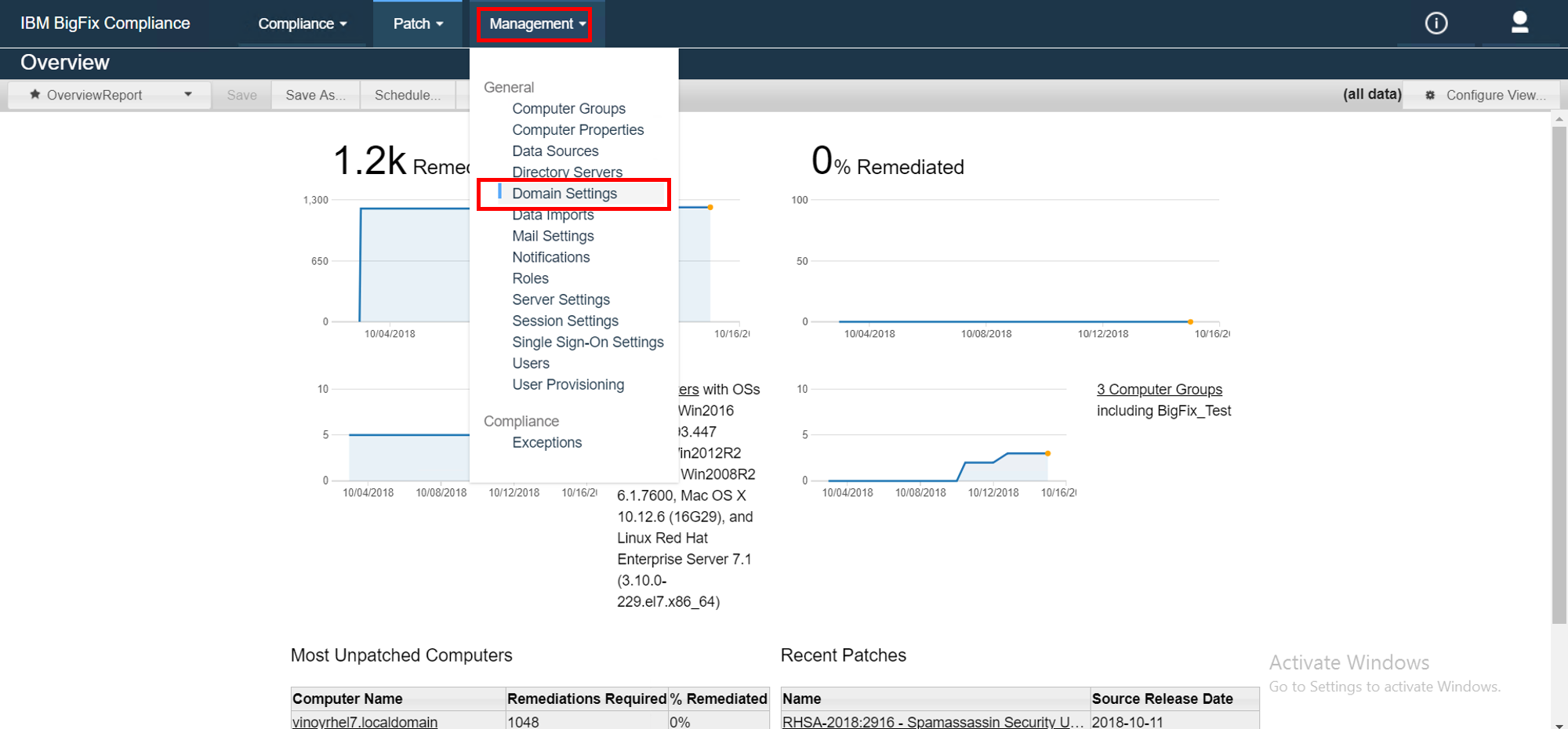Click the Remediations Required column header
The height and width of the screenshot is (729, 1568).
pos(586,698)
